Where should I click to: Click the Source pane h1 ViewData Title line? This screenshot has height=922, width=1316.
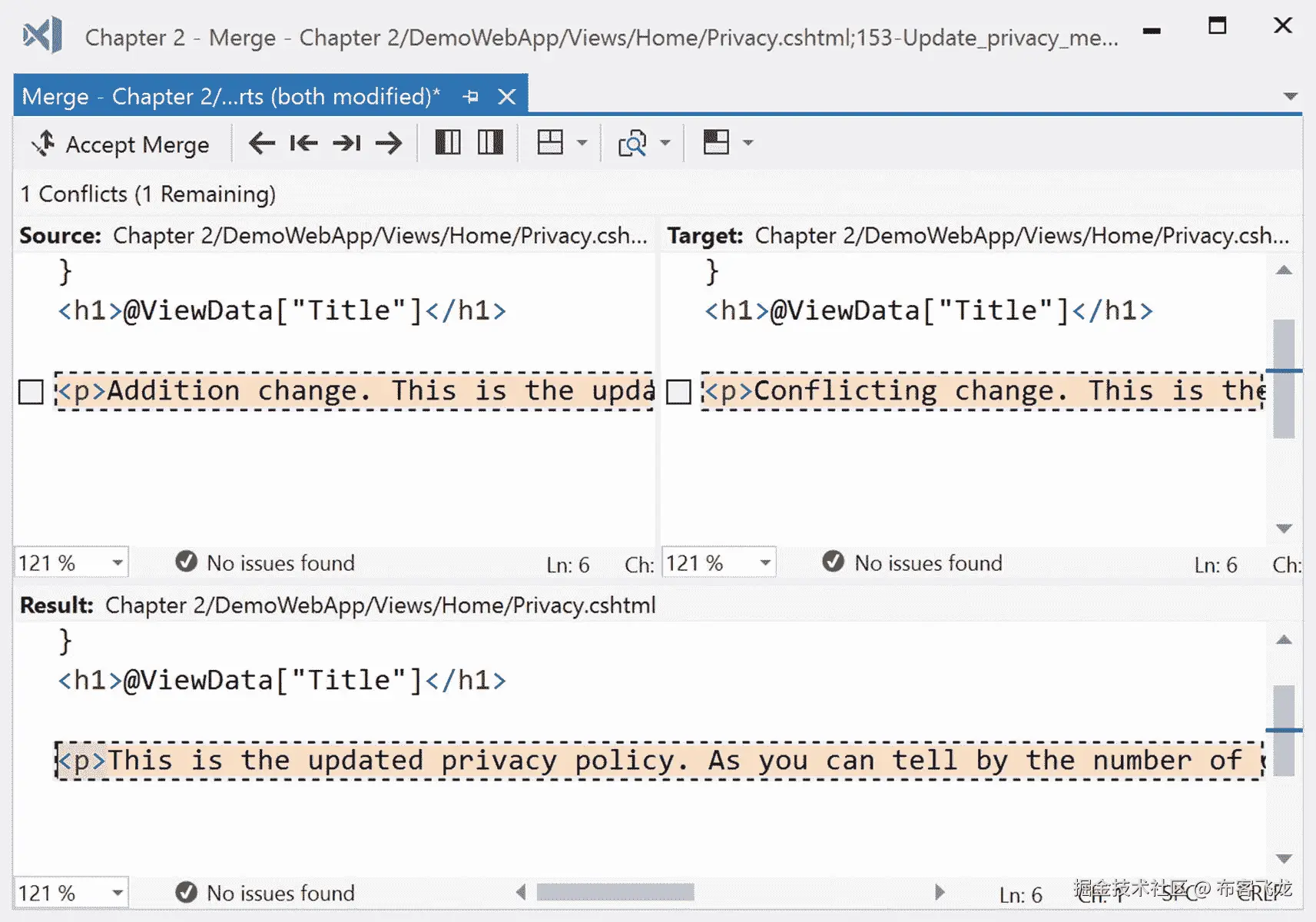tap(282, 311)
